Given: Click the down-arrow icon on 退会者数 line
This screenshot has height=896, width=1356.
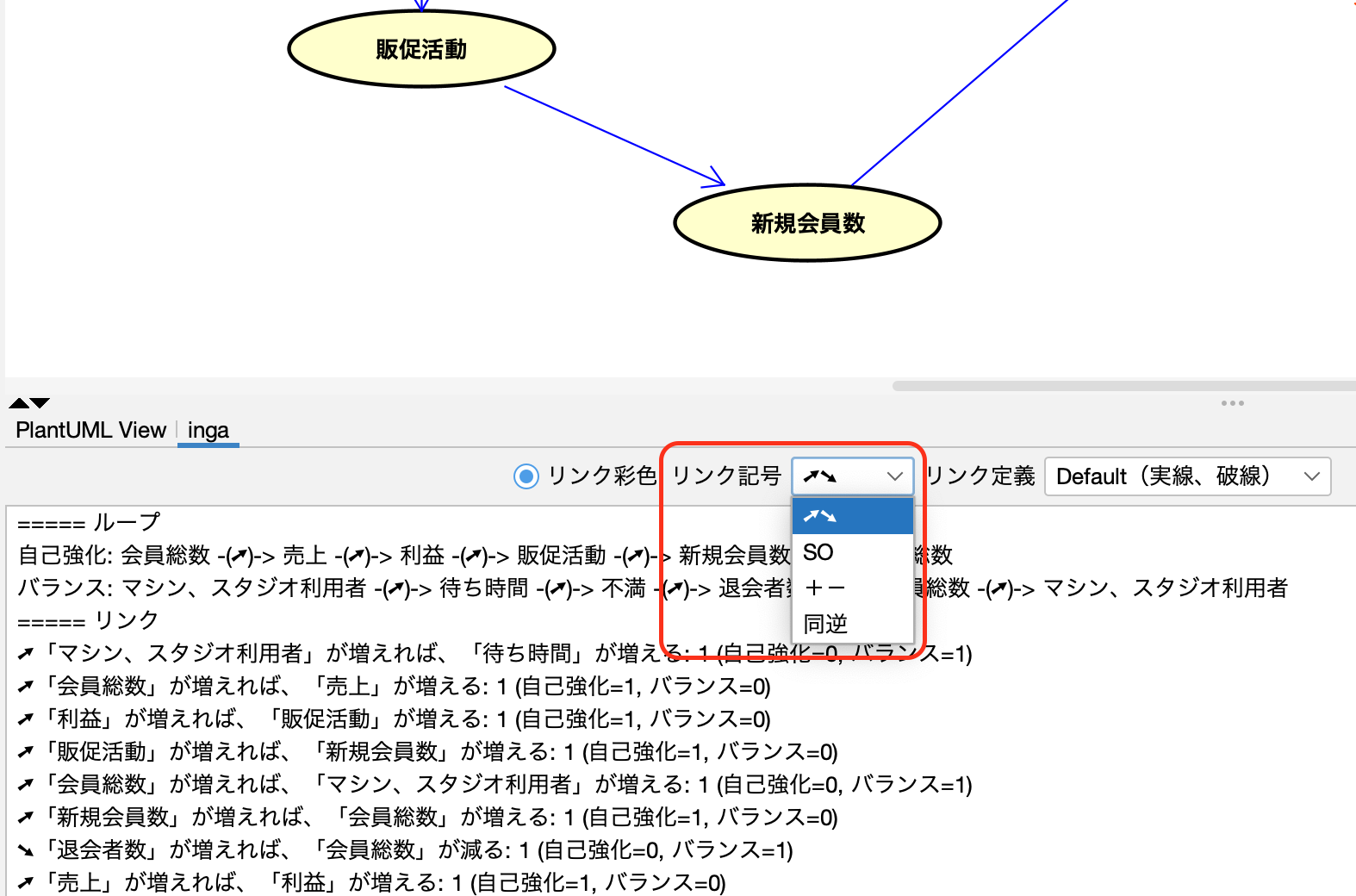Looking at the screenshot, I should 26,850.
